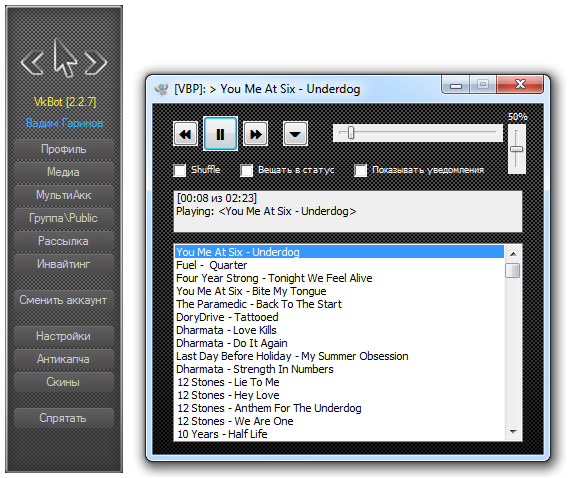Click the Сменить аккаунт button
The image size is (570, 478).
(64, 300)
